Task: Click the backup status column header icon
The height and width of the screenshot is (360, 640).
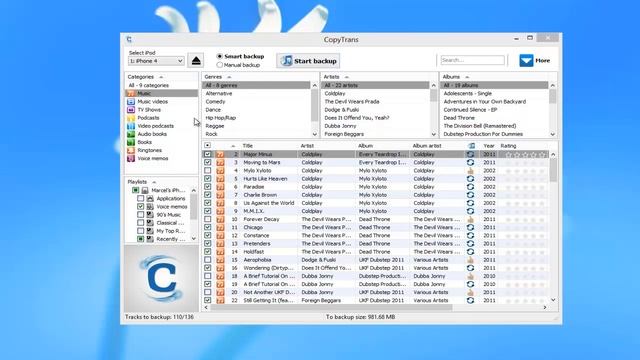Action: click(471, 146)
